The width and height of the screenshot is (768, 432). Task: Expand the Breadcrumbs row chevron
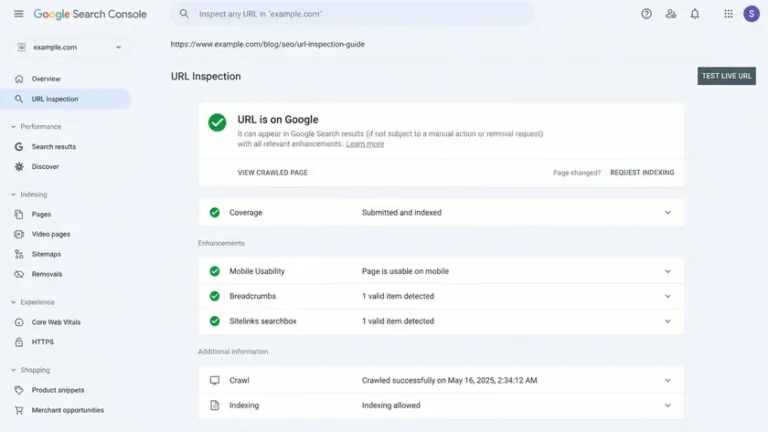point(668,296)
